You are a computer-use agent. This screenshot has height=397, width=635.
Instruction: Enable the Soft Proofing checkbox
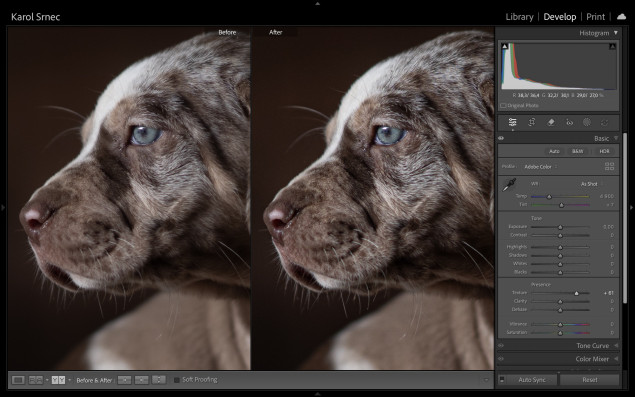(177, 380)
